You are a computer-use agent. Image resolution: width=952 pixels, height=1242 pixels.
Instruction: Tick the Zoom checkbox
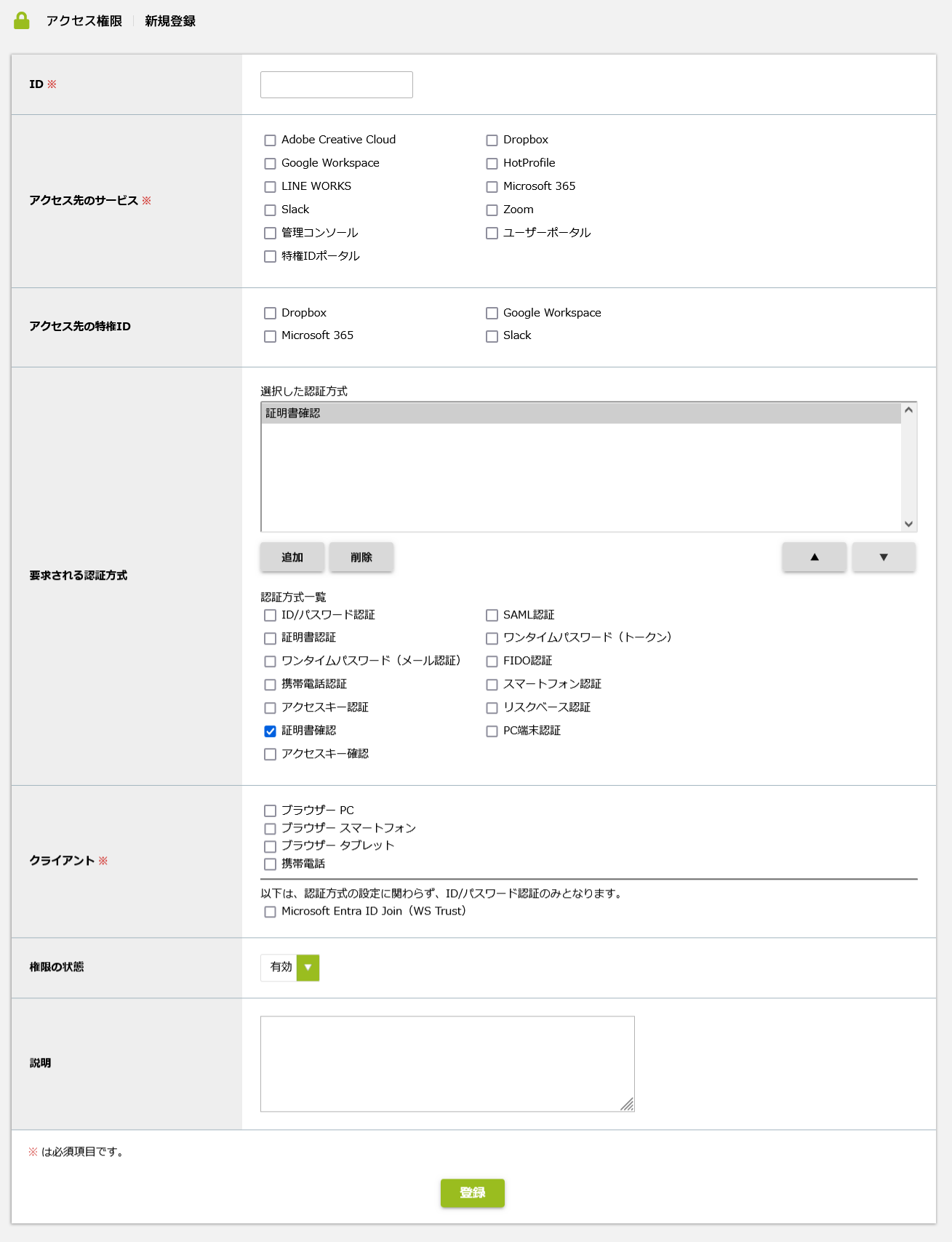tap(492, 210)
